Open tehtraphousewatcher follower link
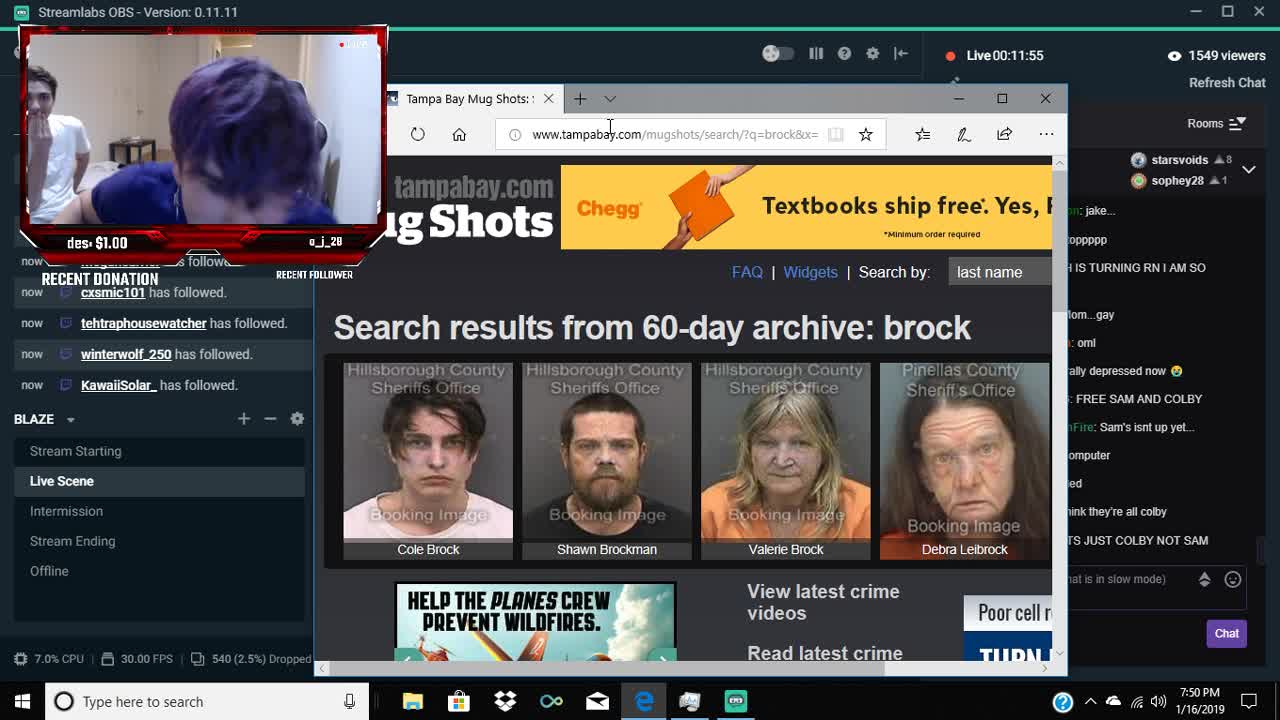This screenshot has height=720, width=1280. (x=144, y=324)
